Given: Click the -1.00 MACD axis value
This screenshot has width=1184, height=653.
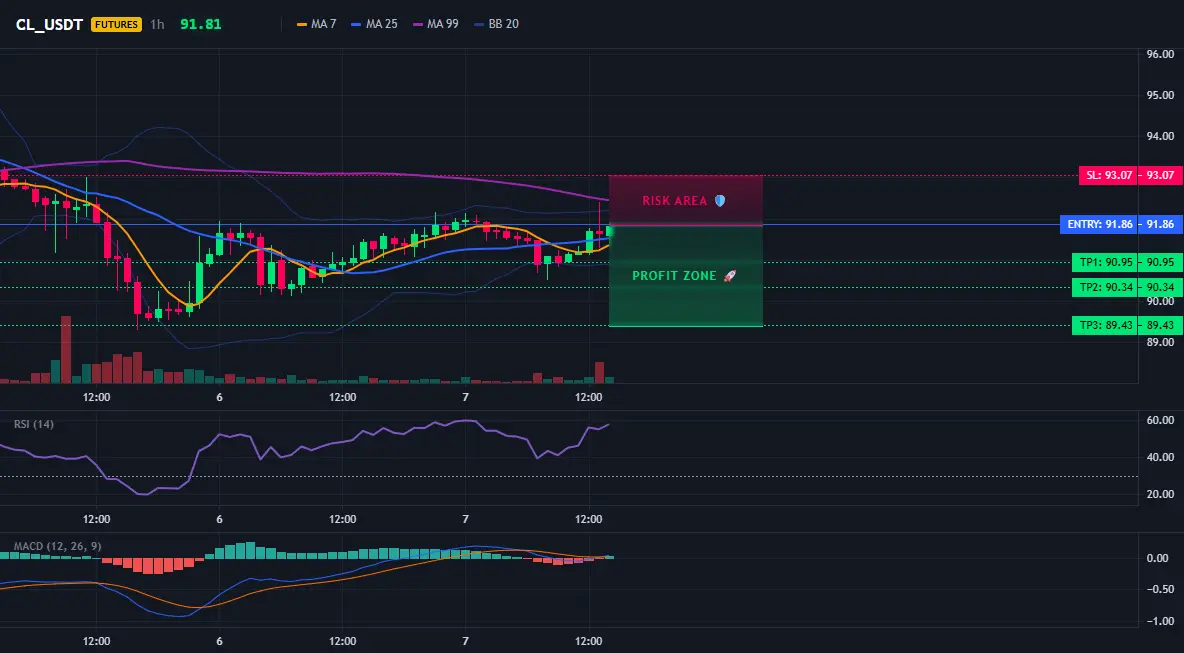Looking at the screenshot, I should pyautogui.click(x=1159, y=621).
